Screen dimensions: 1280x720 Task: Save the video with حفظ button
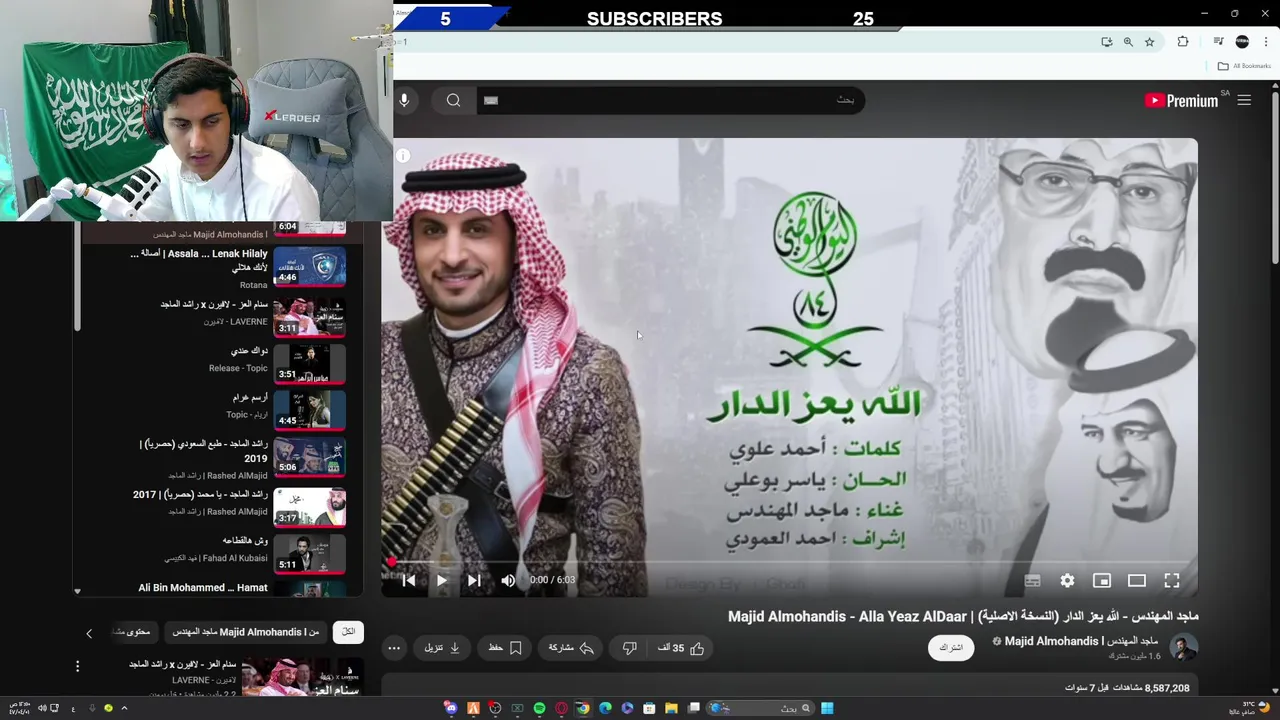coord(505,648)
